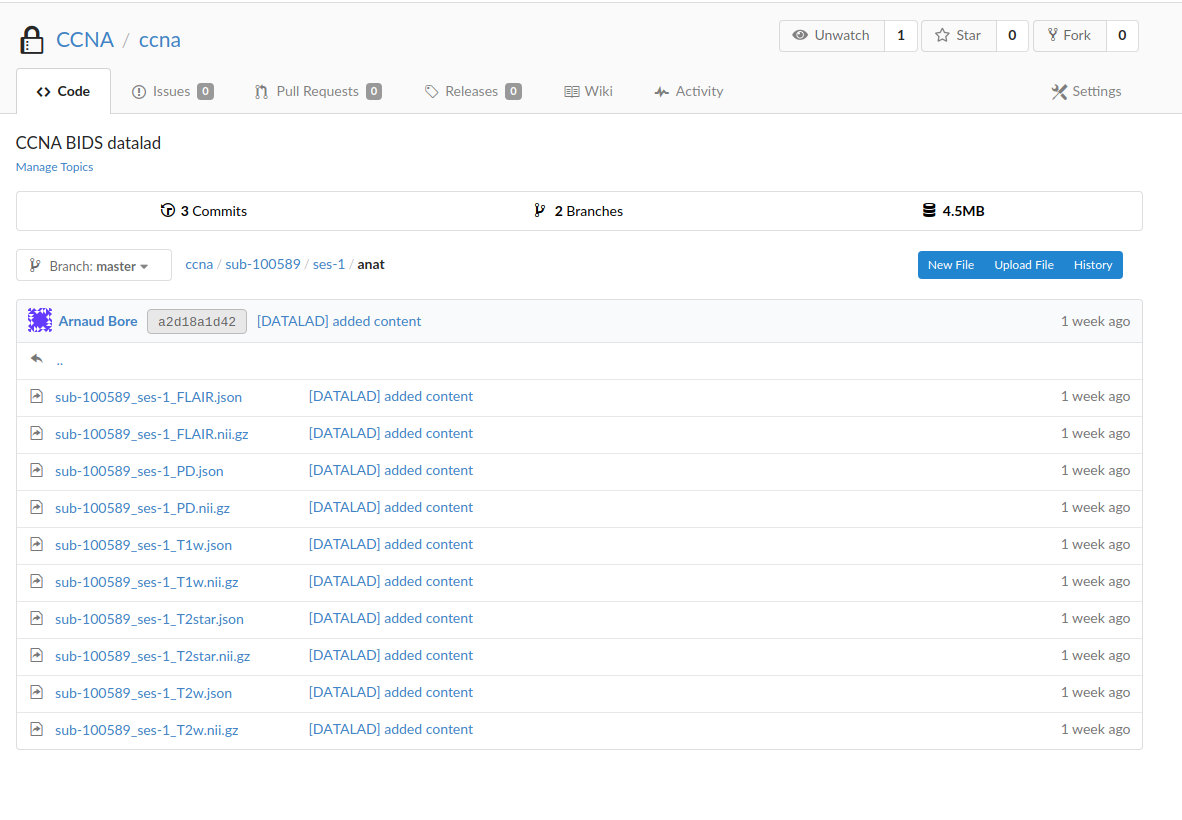1182x820 pixels.
Task: Open sub-100589_ses-1_FLAIR.nii.gz
Action: click(x=152, y=434)
